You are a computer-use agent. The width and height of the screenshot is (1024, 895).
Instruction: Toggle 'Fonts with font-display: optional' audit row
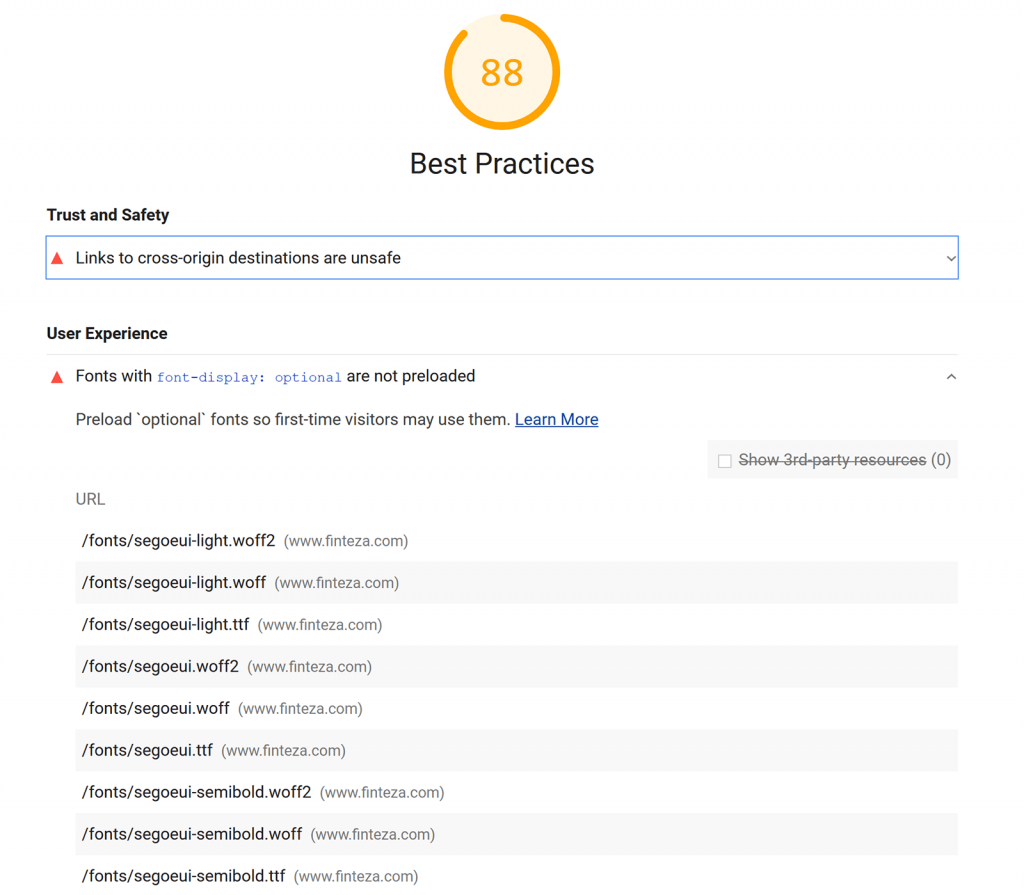coord(502,376)
